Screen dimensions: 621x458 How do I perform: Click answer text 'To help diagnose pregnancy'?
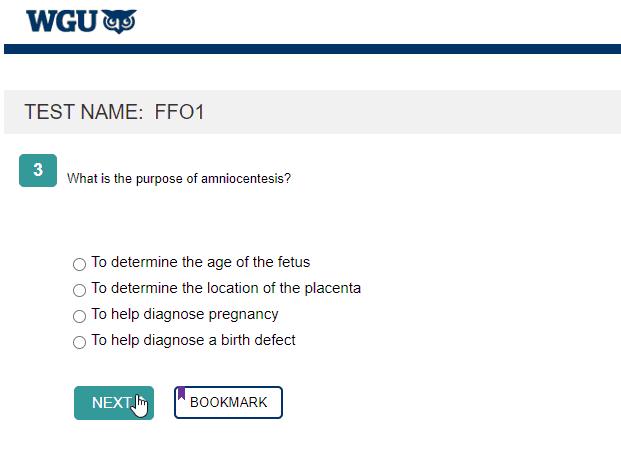coord(184,314)
